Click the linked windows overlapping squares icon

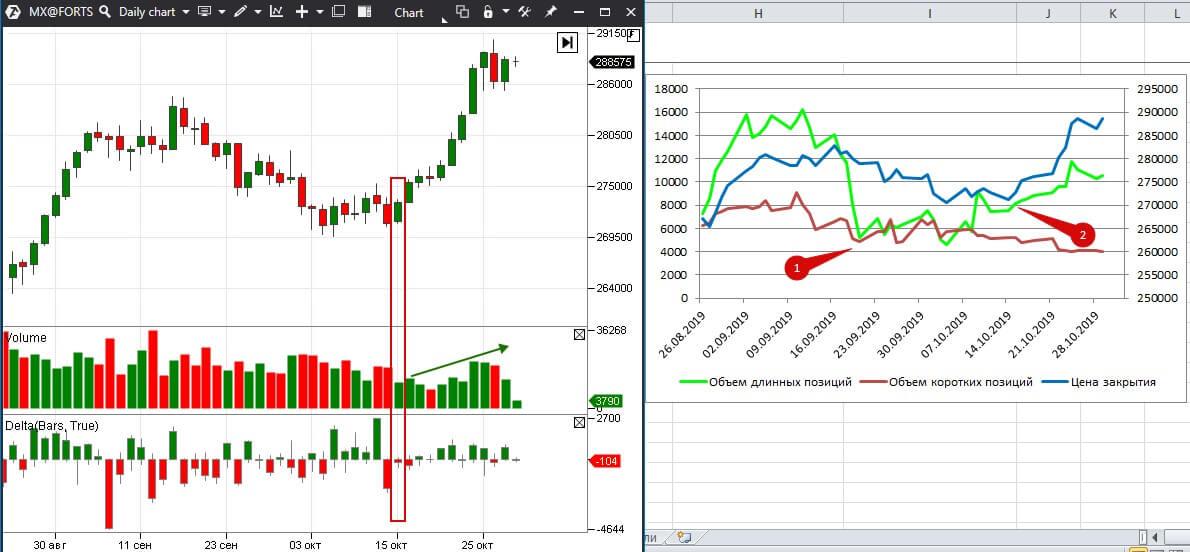coord(462,12)
